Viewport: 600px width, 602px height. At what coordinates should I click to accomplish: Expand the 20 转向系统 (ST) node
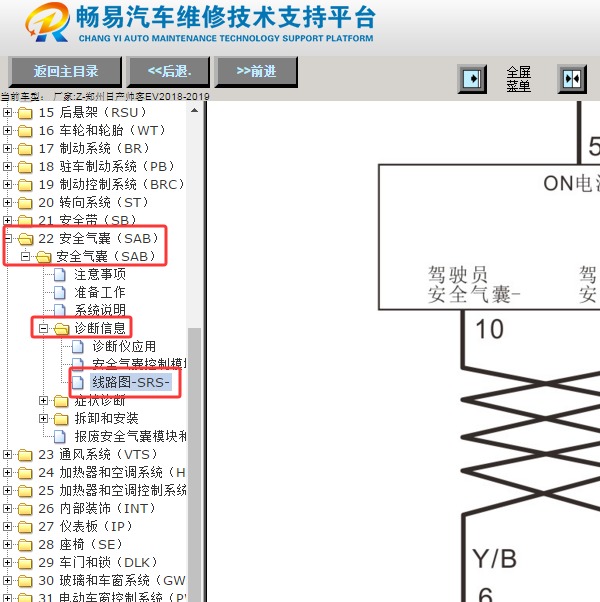click(x=7, y=202)
